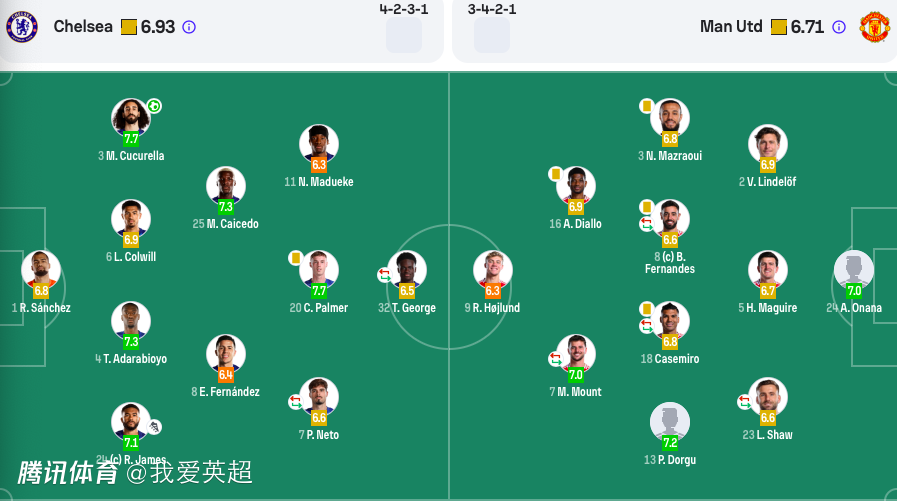Open the Man Utd team name link
The width and height of the screenshot is (897, 501).
pyautogui.click(x=731, y=27)
